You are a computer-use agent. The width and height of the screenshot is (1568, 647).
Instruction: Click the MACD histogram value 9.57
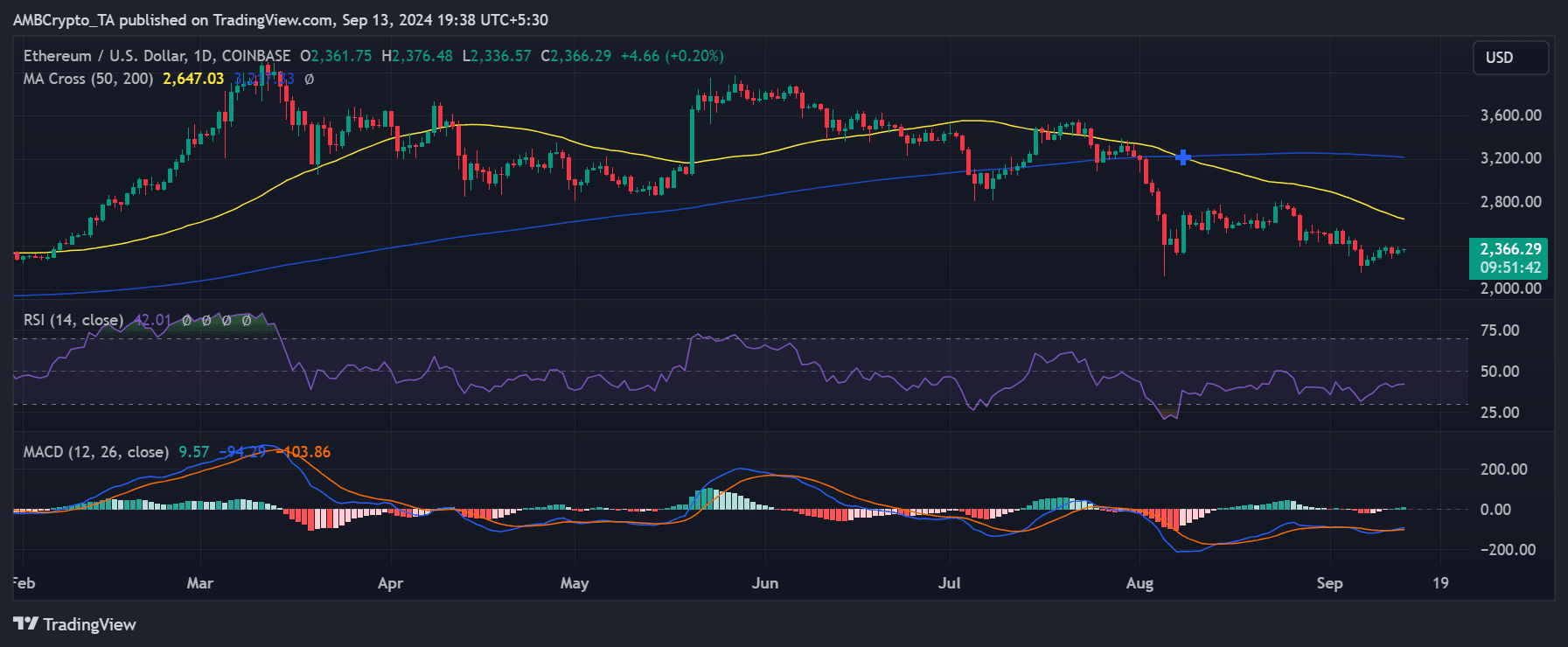pos(194,452)
